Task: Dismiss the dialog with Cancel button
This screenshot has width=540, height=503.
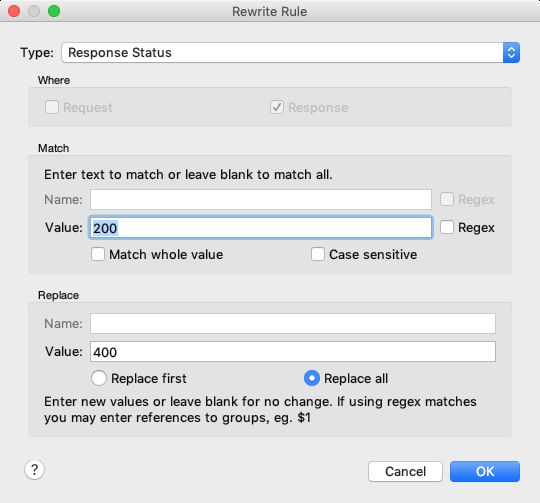Action: point(405,471)
